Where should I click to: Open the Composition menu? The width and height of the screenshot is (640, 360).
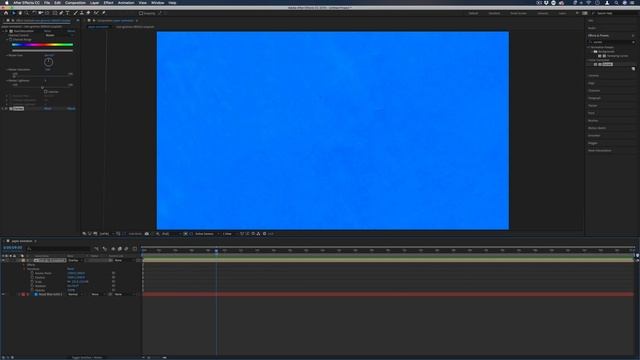[76, 2]
